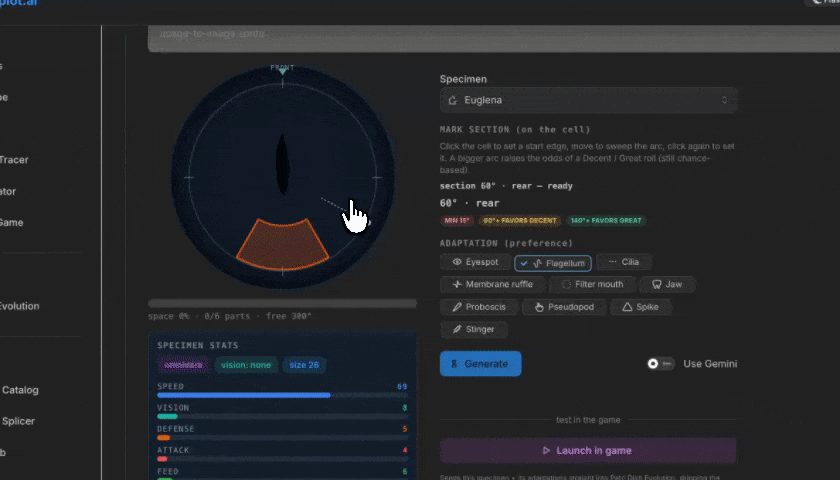Open the Catalog sidebar item

(20, 390)
